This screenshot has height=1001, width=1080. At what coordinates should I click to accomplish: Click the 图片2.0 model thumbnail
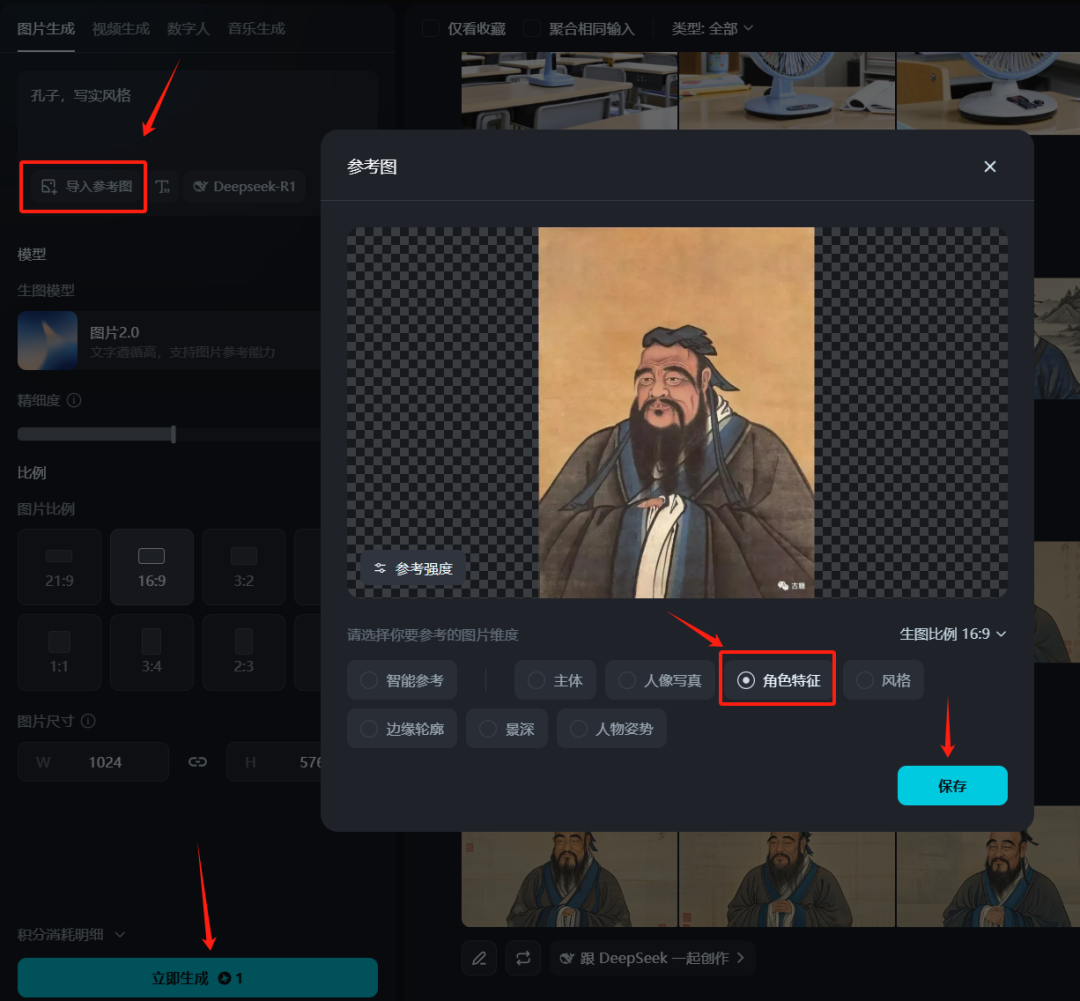click(x=48, y=340)
